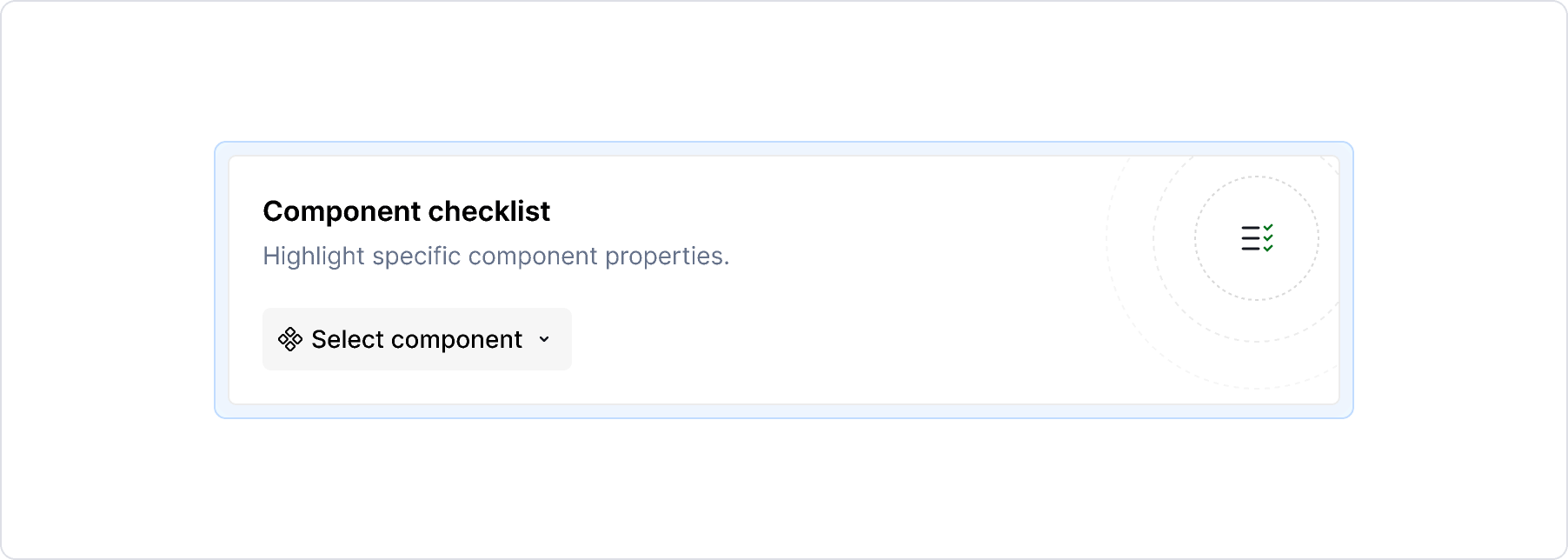Click the middle dashed ring decoration
Image resolution: width=1568 pixels, height=560 pixels.
coord(1154,238)
